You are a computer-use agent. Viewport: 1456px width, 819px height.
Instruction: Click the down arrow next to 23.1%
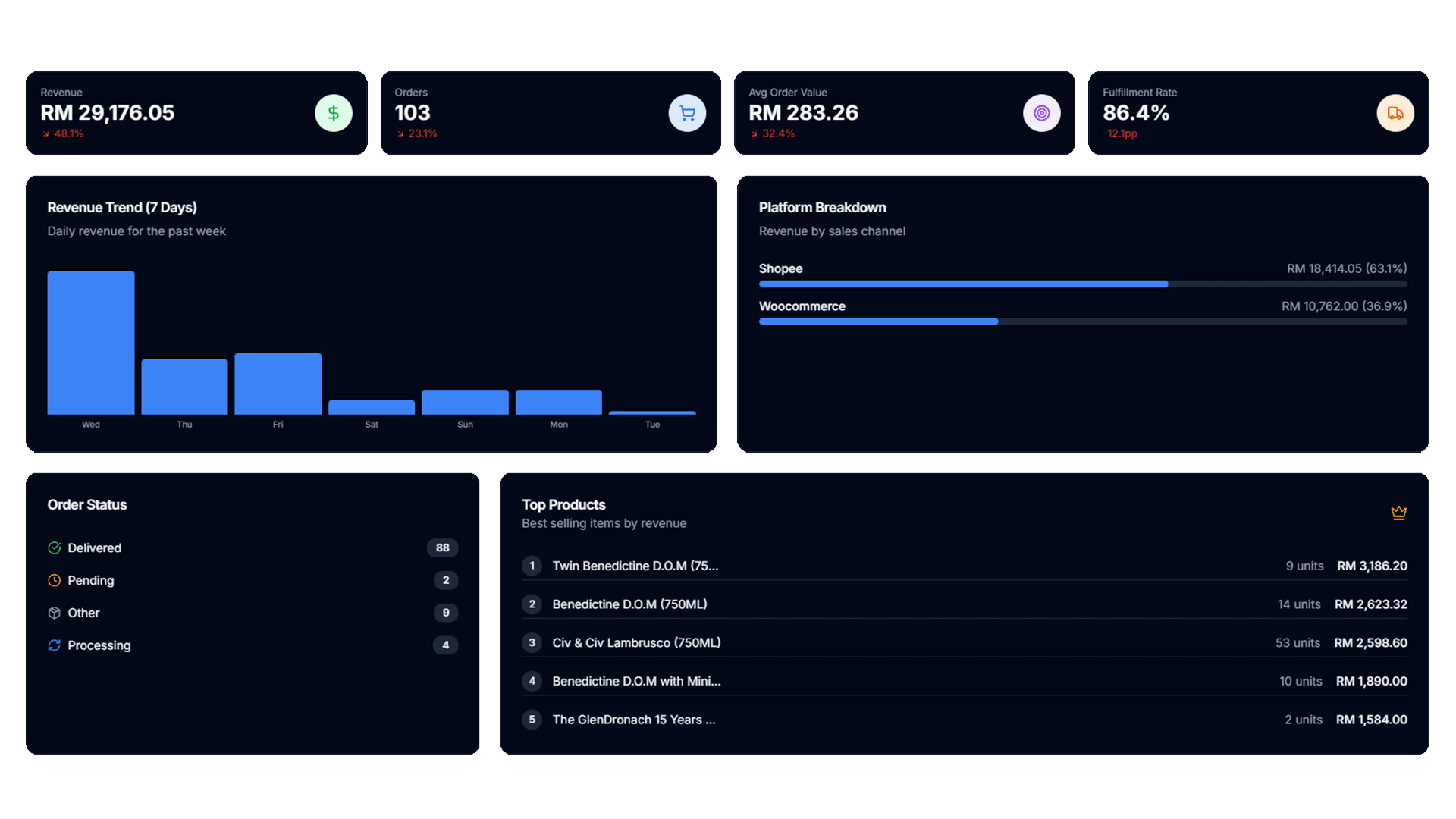[400, 133]
